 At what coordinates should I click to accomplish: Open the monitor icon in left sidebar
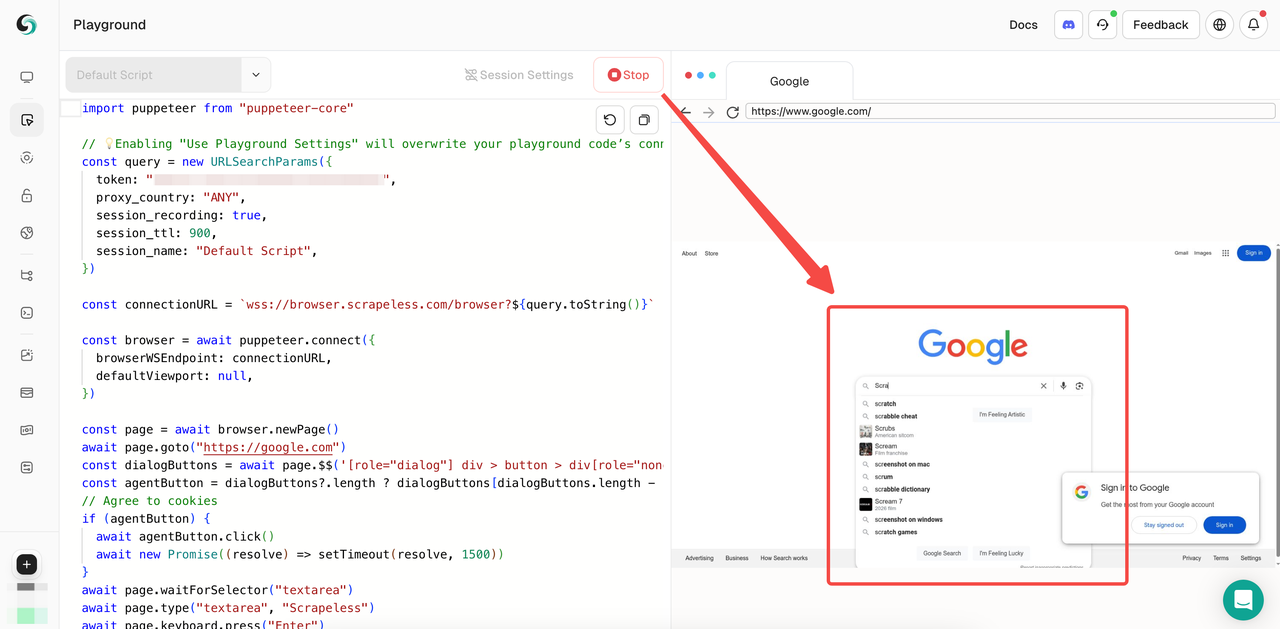coord(27,77)
